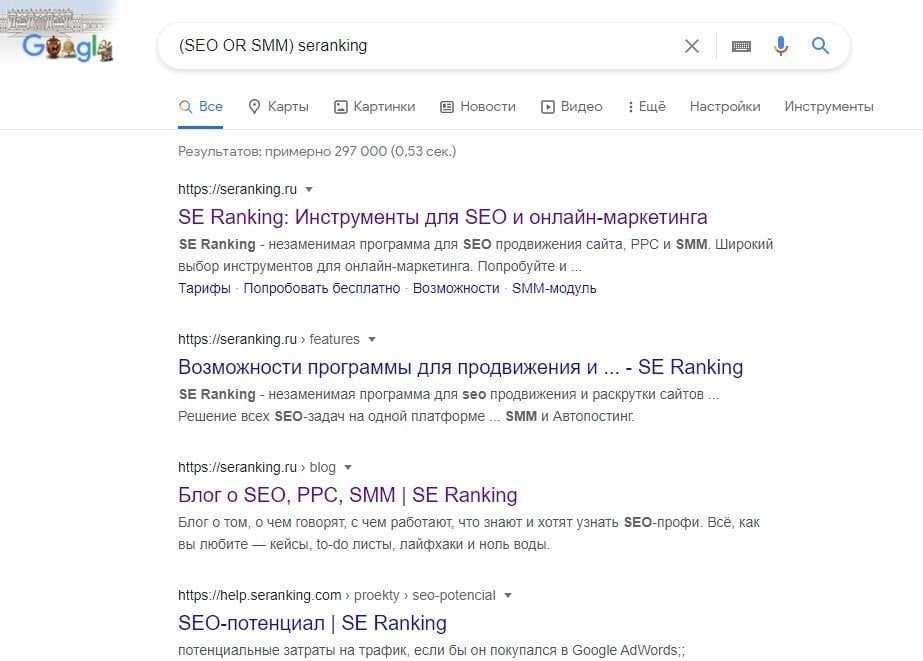Open the on-screen keyboard icon
Image resolution: width=923 pixels, height=661 pixels.
741,46
